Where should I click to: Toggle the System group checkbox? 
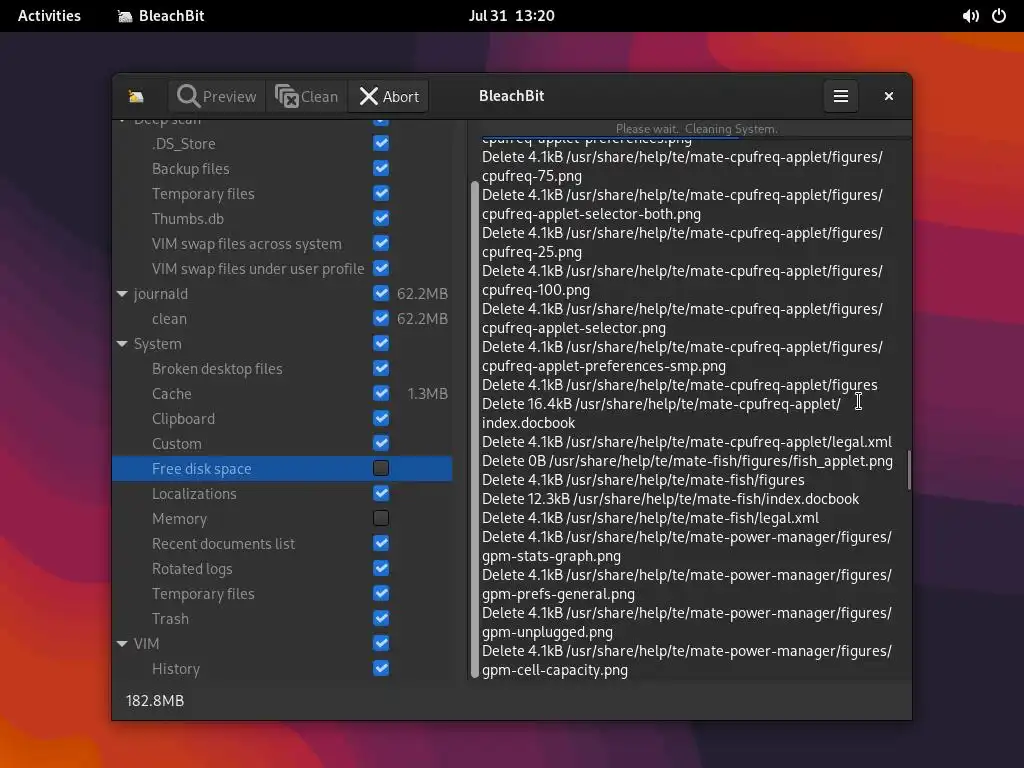[381, 344]
